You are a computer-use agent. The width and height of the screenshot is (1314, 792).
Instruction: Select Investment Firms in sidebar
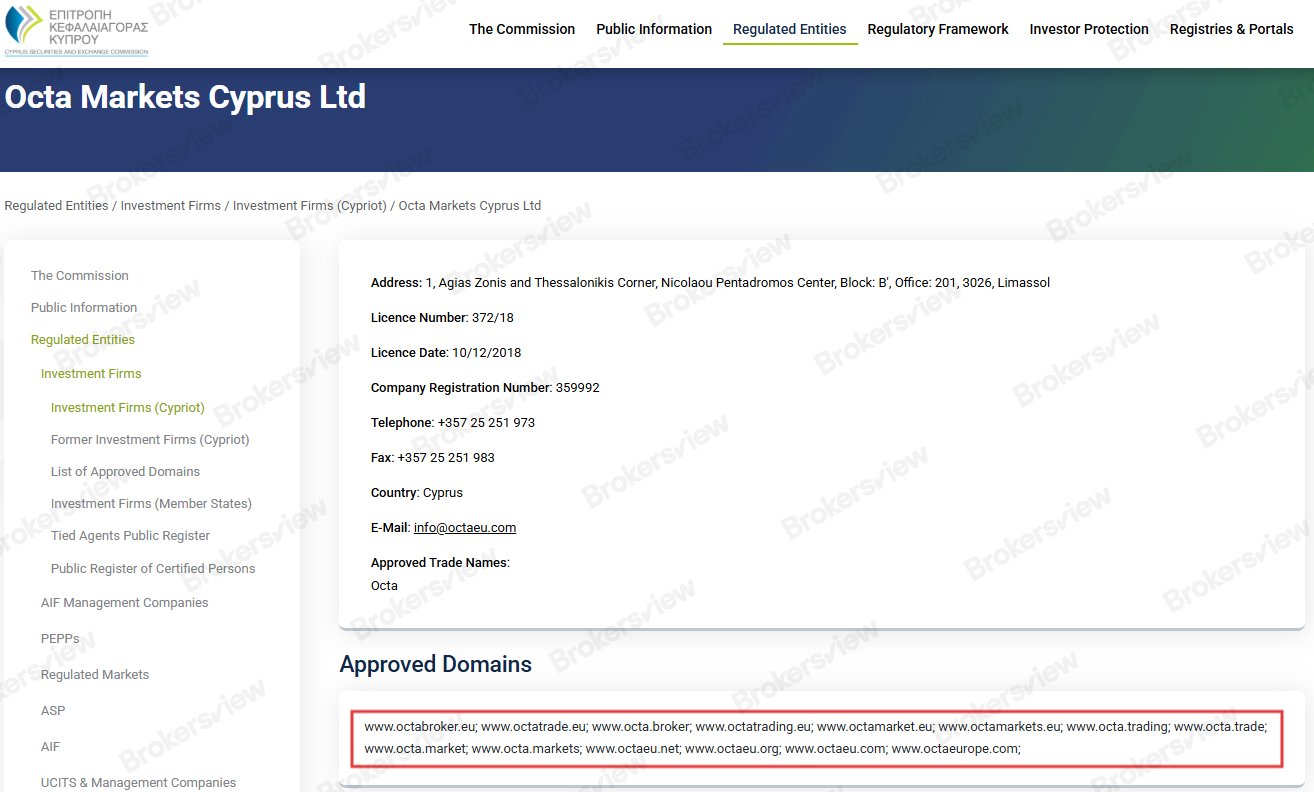(91, 374)
